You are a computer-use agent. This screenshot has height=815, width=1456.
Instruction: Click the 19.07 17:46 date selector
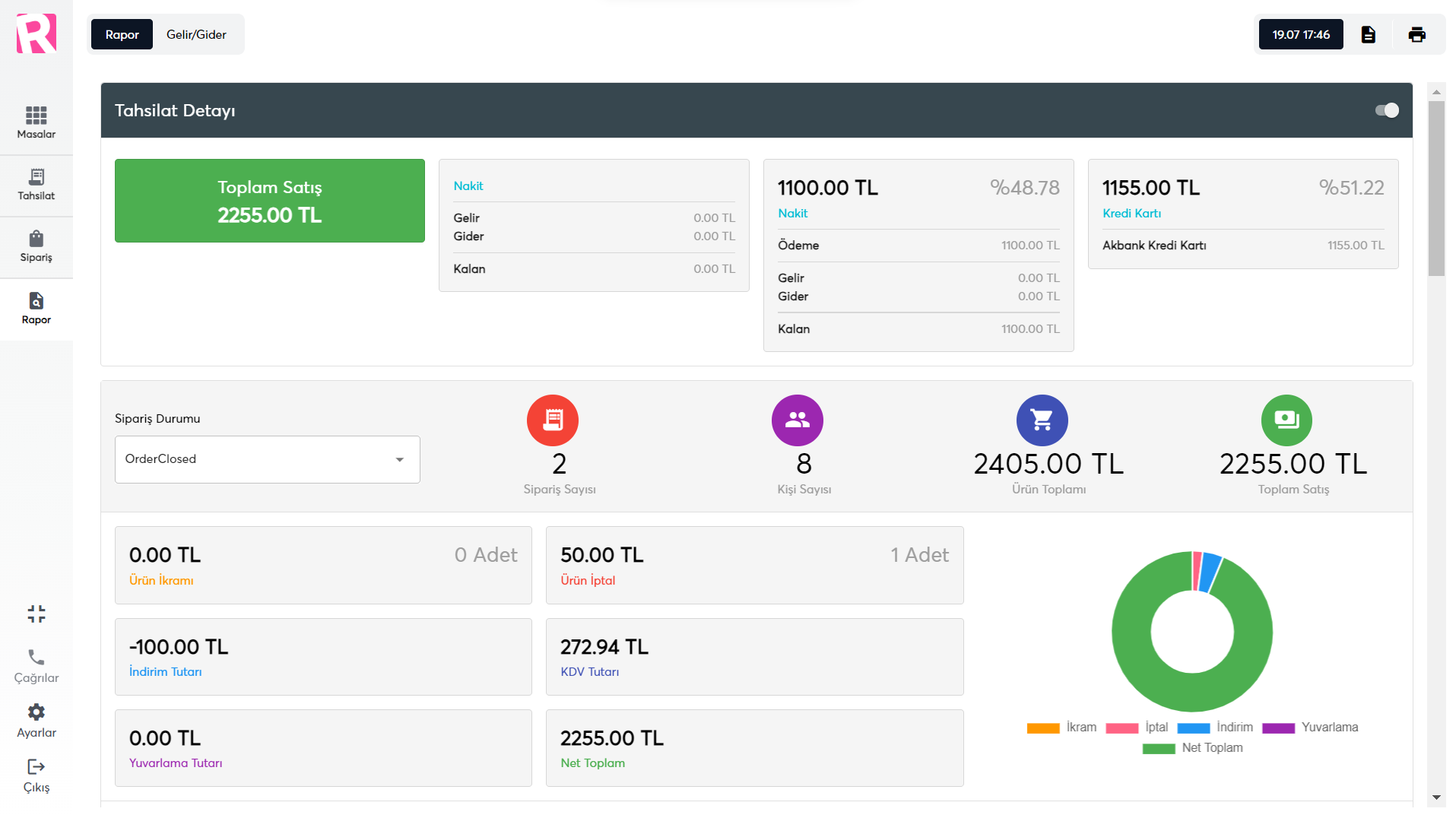pyautogui.click(x=1300, y=35)
